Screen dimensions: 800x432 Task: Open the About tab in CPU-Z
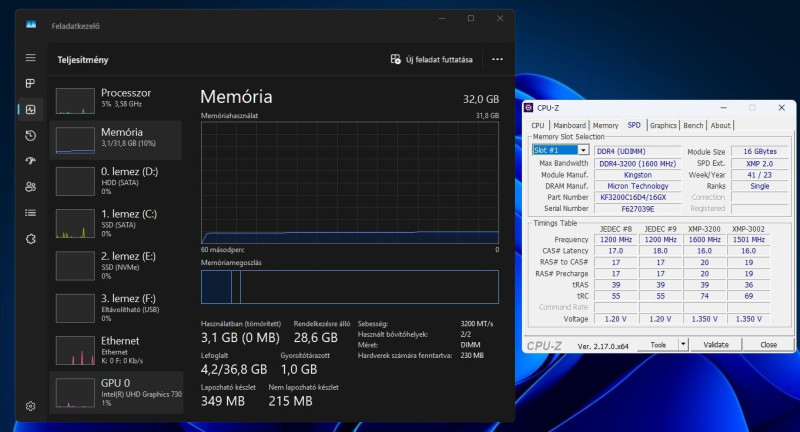(720, 125)
